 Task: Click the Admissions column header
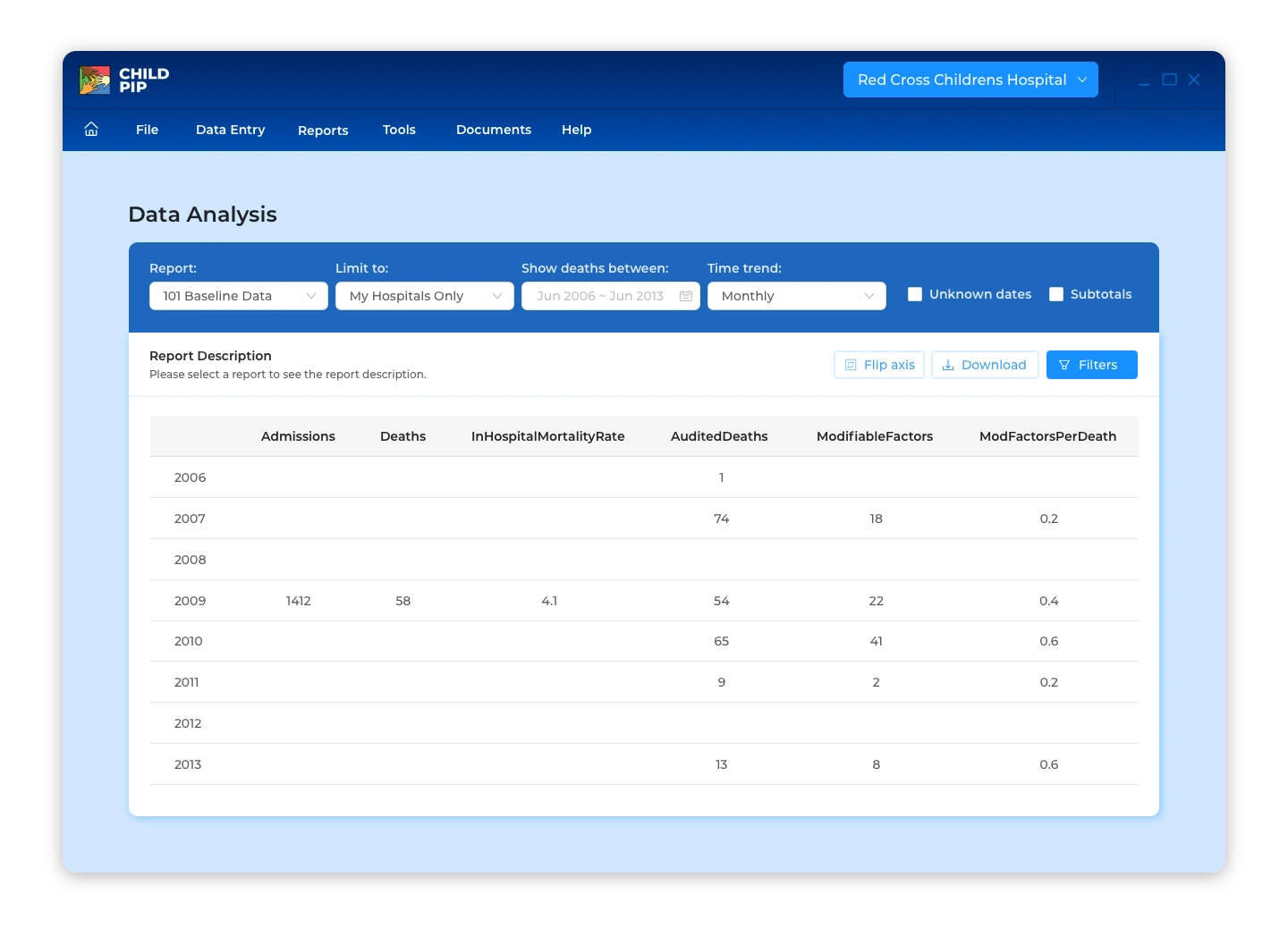pyautogui.click(x=298, y=436)
